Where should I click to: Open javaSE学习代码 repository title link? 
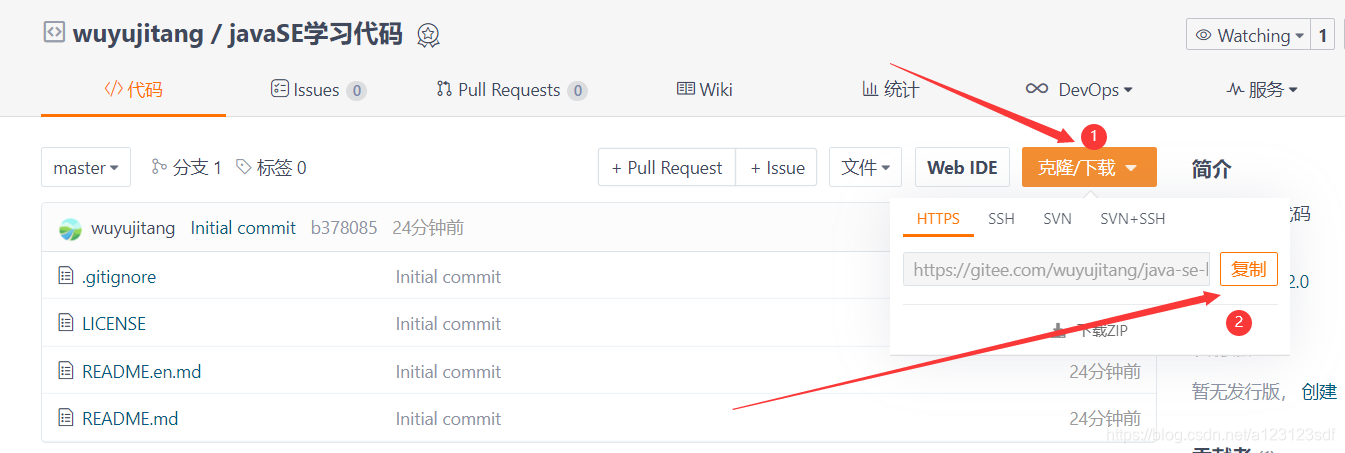tap(315, 34)
